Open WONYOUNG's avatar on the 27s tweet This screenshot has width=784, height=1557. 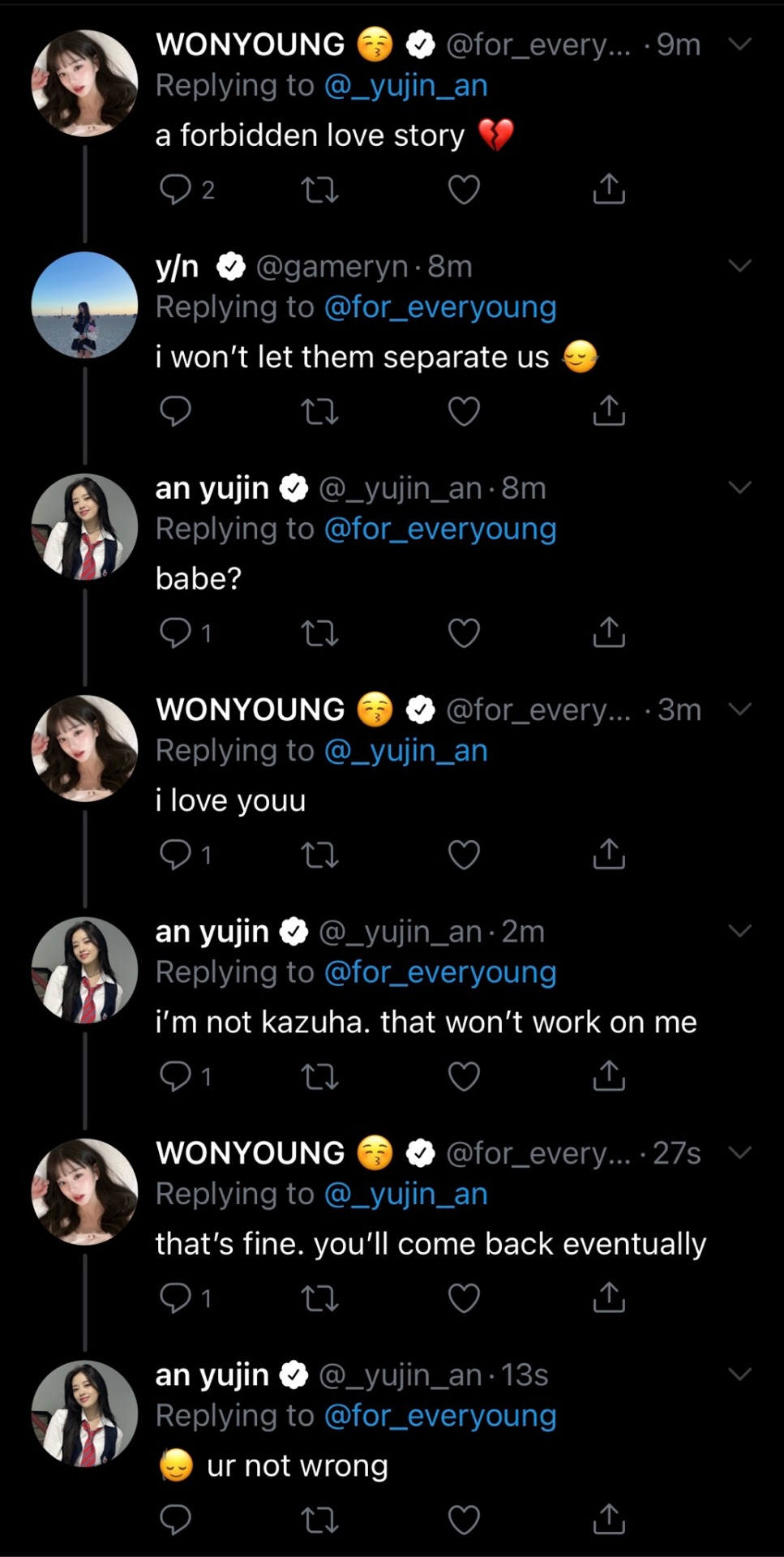pos(84,1191)
